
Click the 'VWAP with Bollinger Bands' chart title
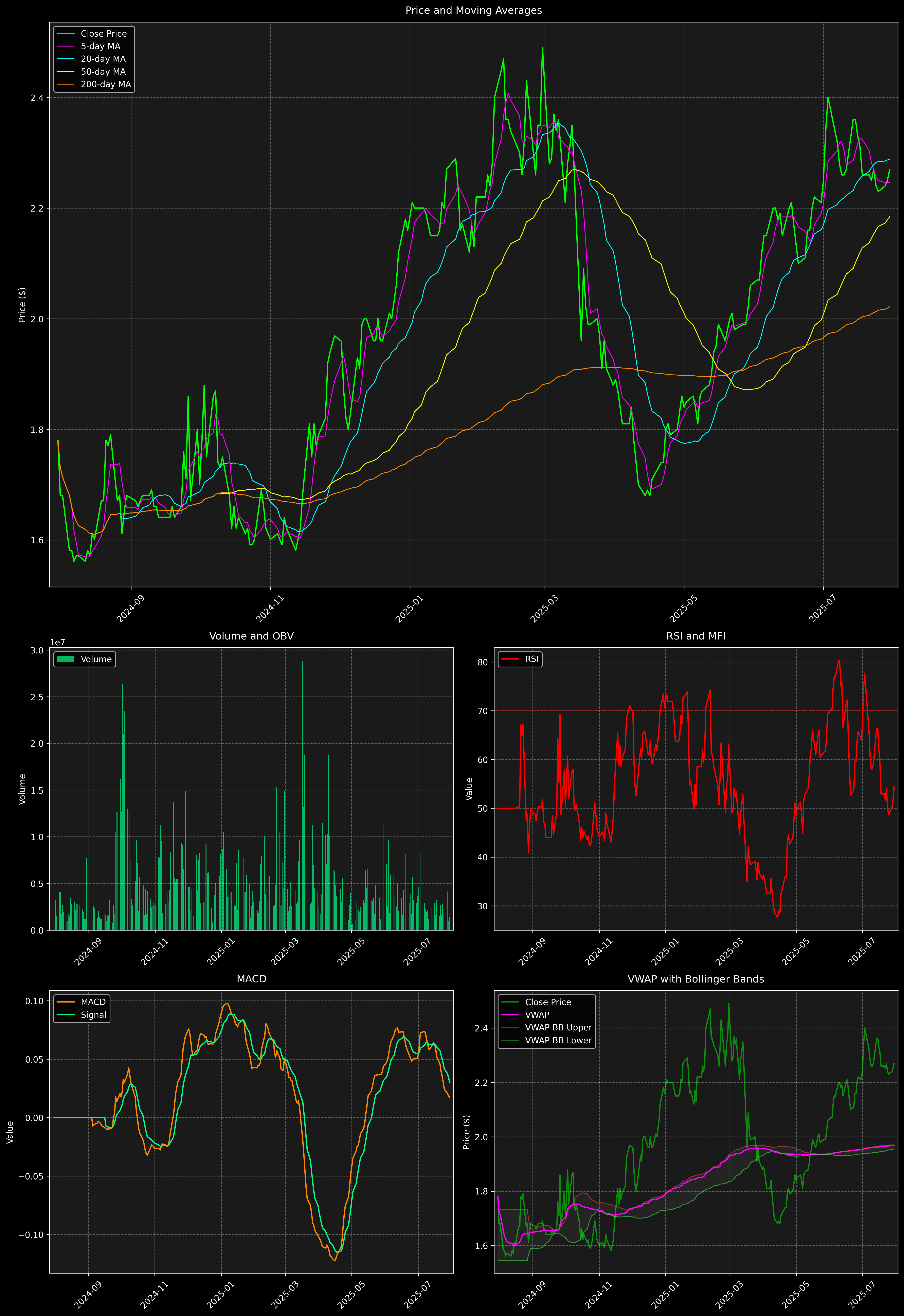pyautogui.click(x=695, y=979)
